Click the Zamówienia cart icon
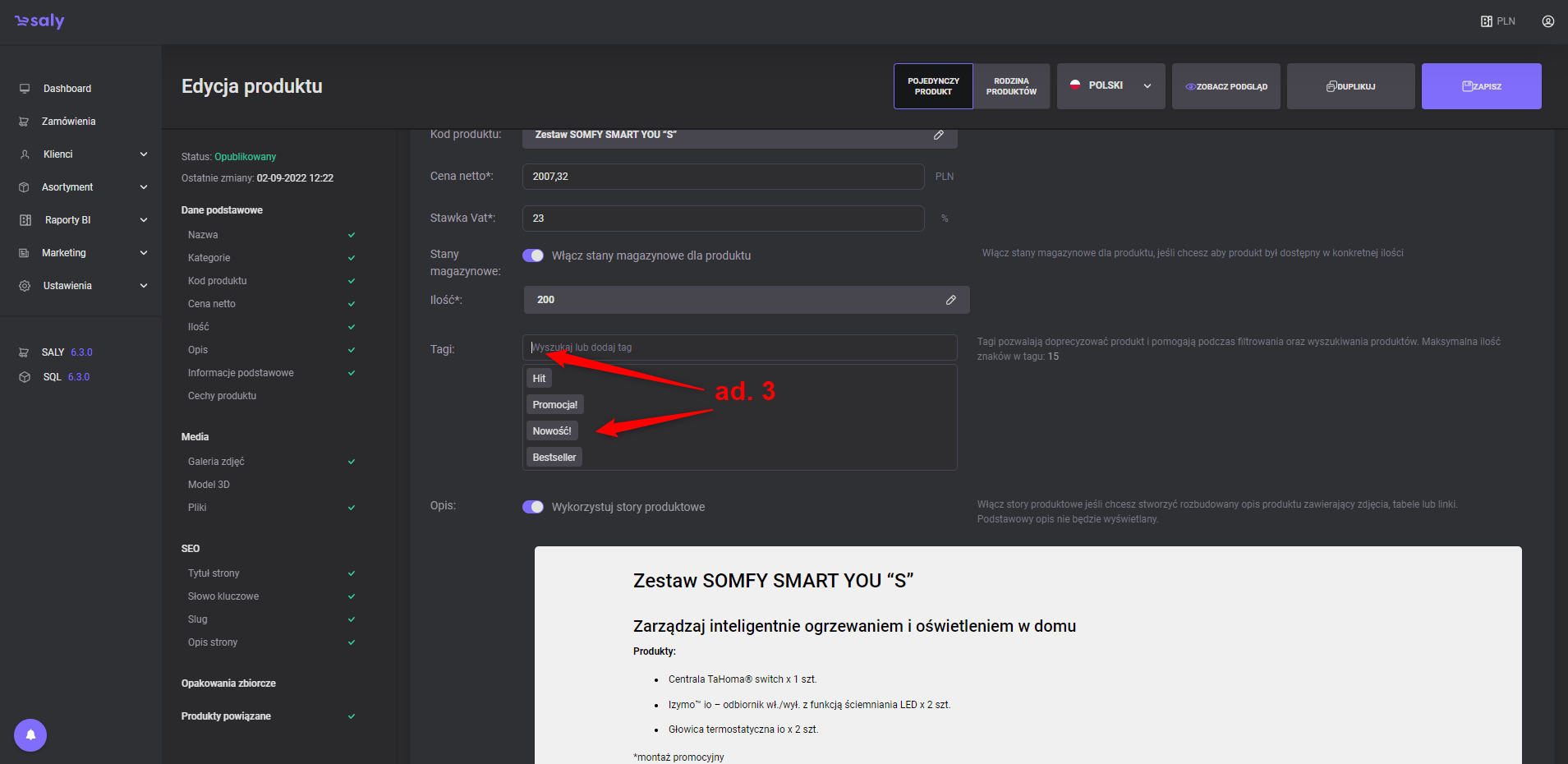The image size is (1568, 764). 25,122
